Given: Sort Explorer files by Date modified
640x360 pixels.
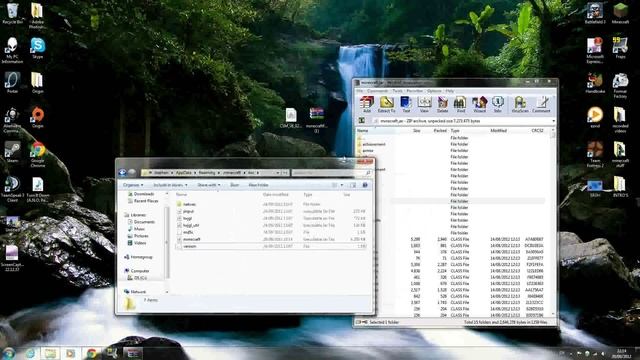Looking at the screenshot, I should tap(276, 195).
